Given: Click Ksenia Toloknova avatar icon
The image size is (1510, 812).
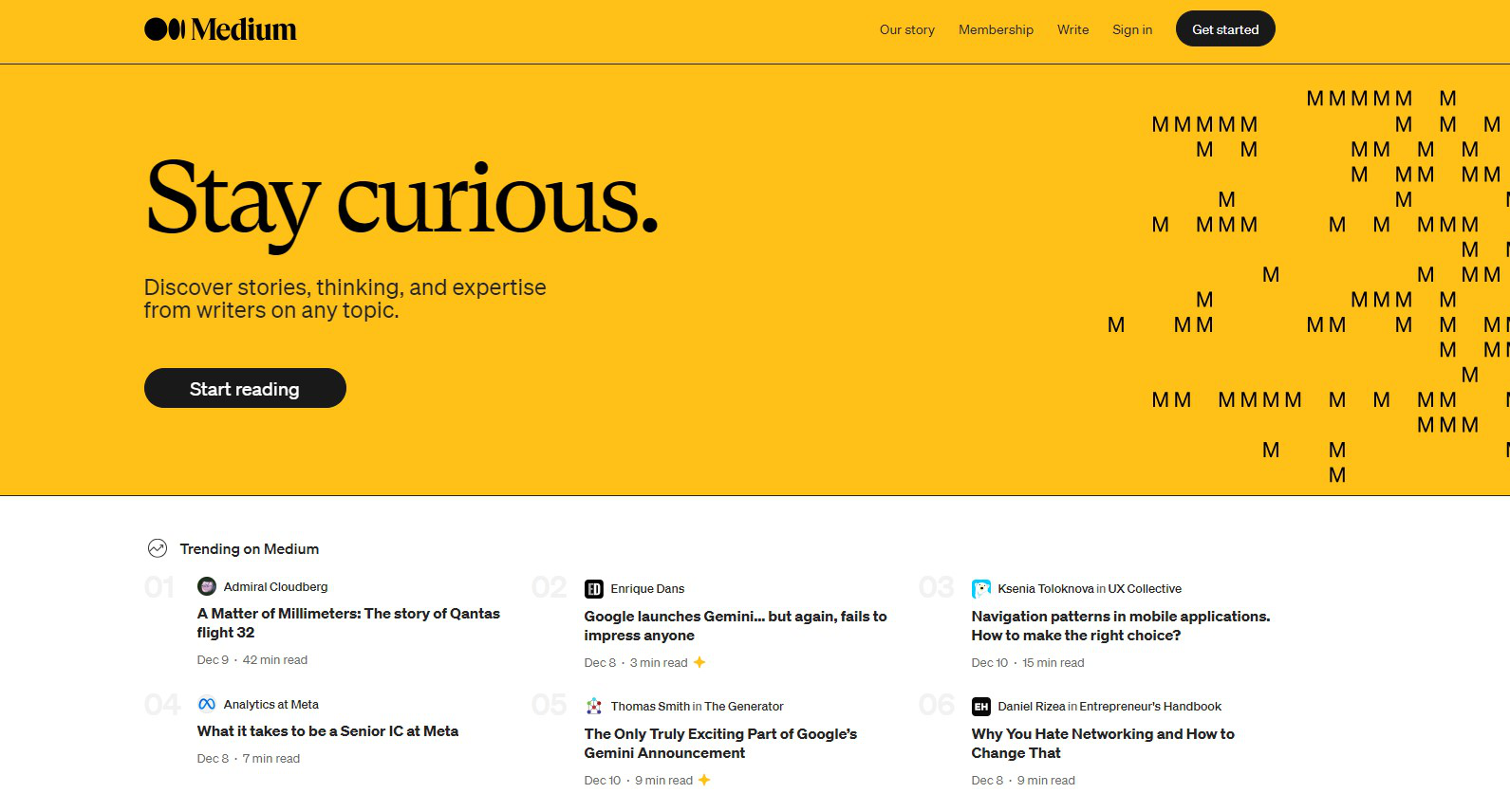Looking at the screenshot, I should pyautogui.click(x=981, y=589).
